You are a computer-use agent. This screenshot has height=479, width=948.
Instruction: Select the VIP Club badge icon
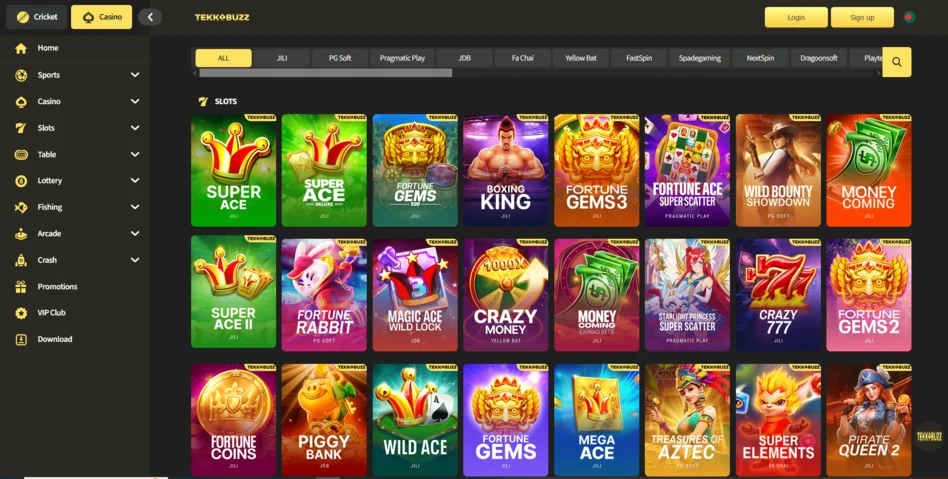coord(21,313)
